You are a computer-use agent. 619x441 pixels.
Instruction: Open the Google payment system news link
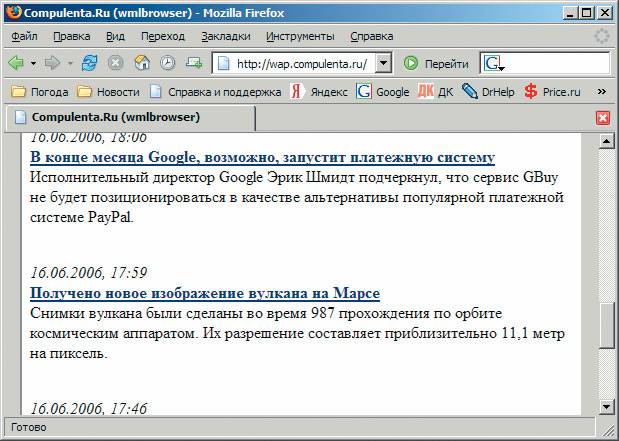tap(262, 158)
